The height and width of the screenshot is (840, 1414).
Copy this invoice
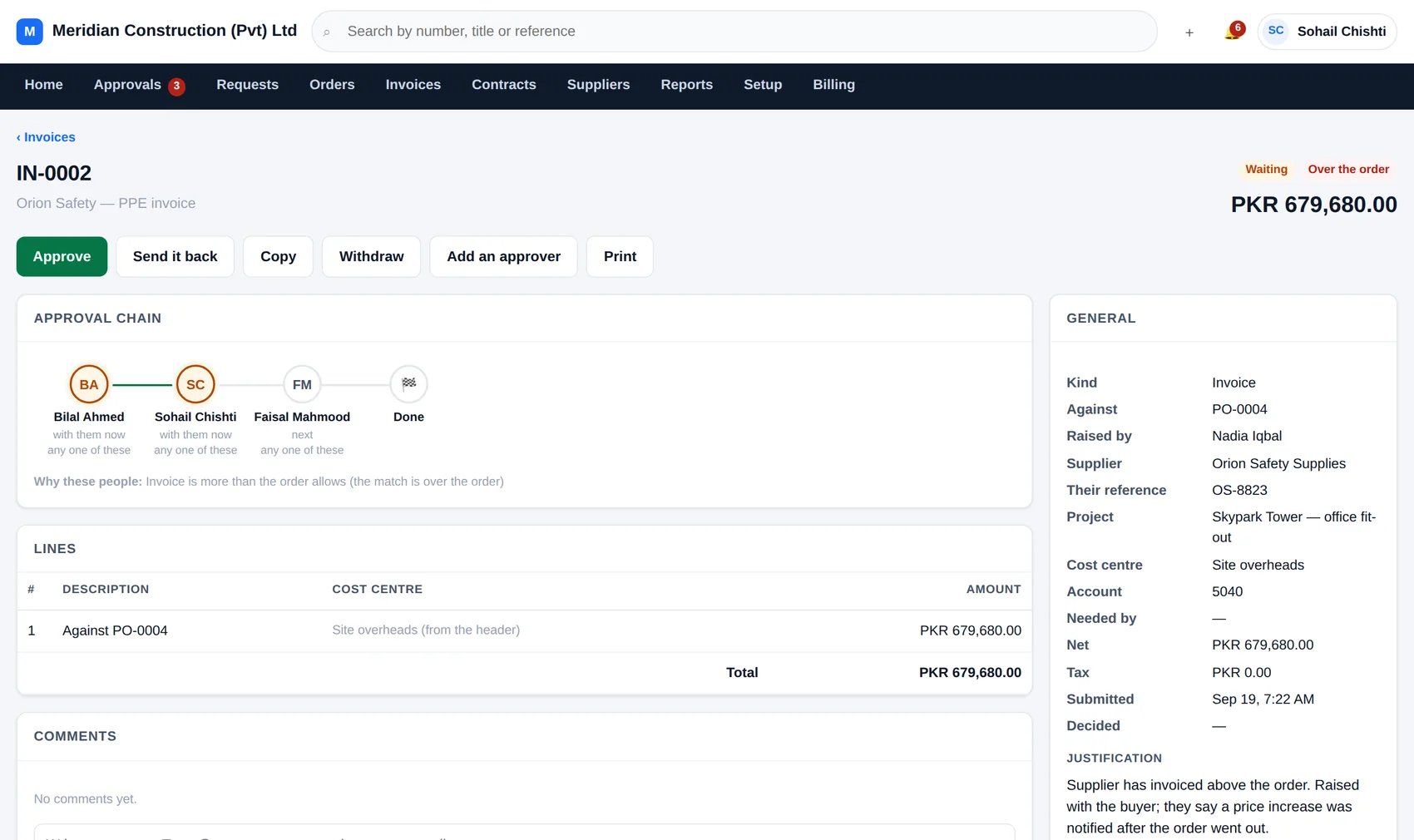(x=278, y=256)
